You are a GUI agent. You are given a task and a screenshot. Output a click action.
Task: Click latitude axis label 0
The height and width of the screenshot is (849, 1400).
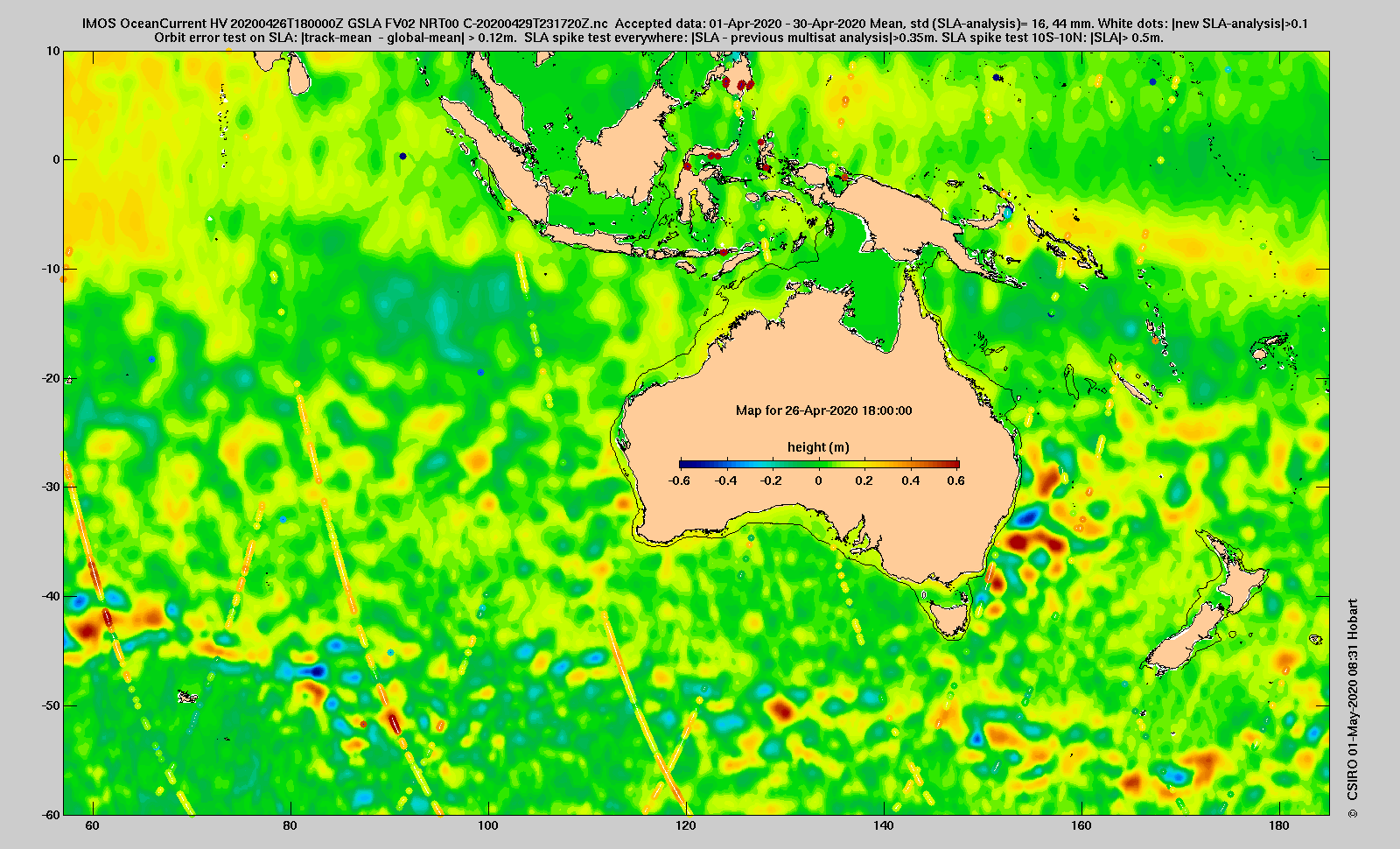(57, 159)
